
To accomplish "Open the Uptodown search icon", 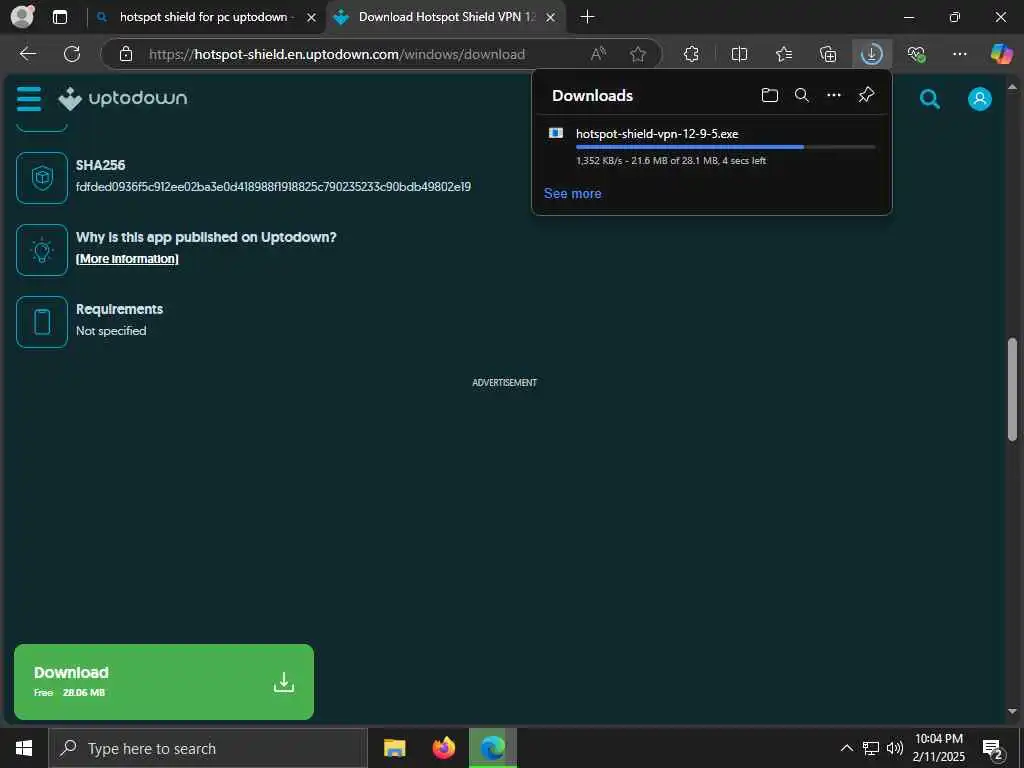I will click(930, 99).
